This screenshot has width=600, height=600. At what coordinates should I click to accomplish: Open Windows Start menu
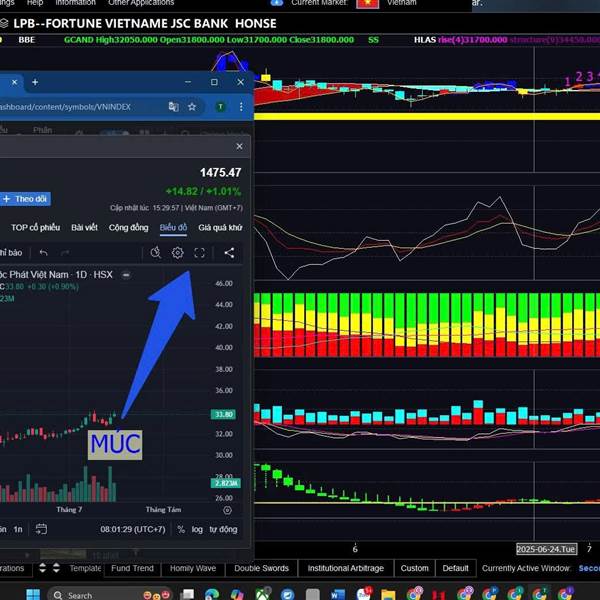coord(33,595)
